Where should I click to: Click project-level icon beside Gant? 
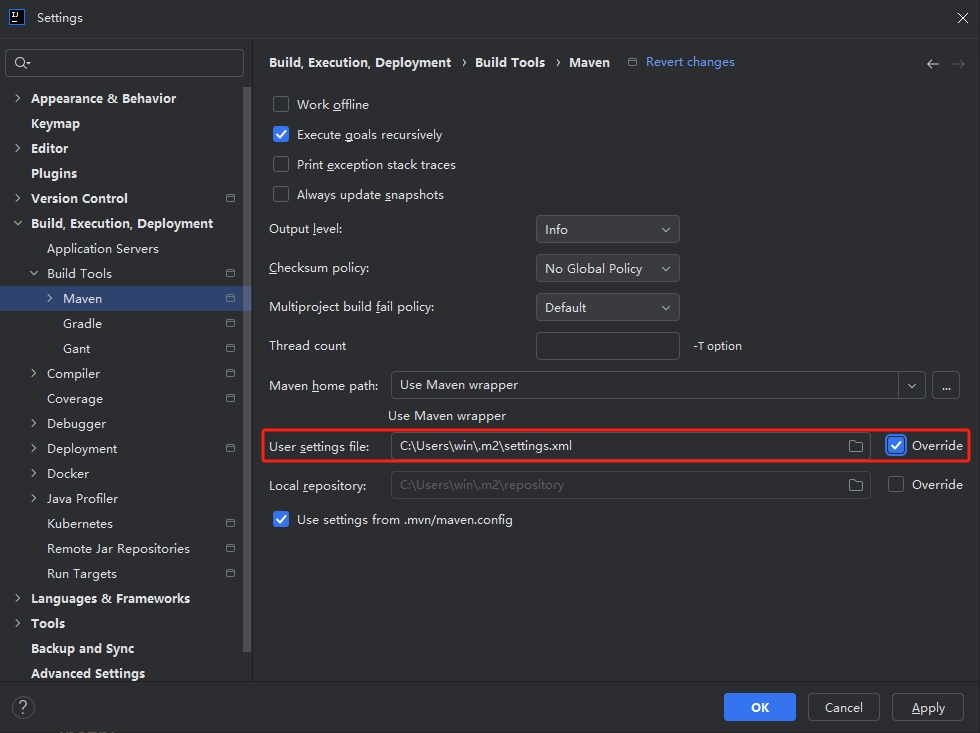click(230, 348)
